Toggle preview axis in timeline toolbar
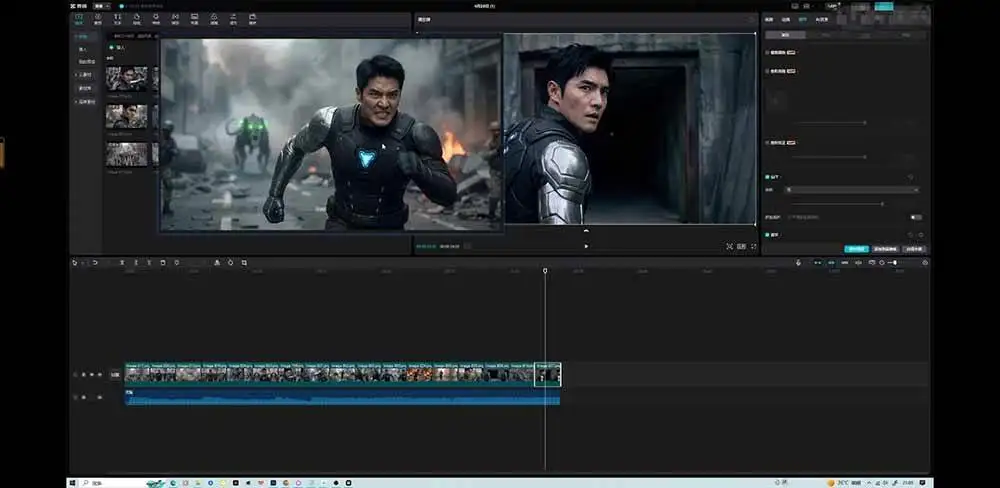Image resolution: width=1000 pixels, height=488 pixels. [x=858, y=262]
